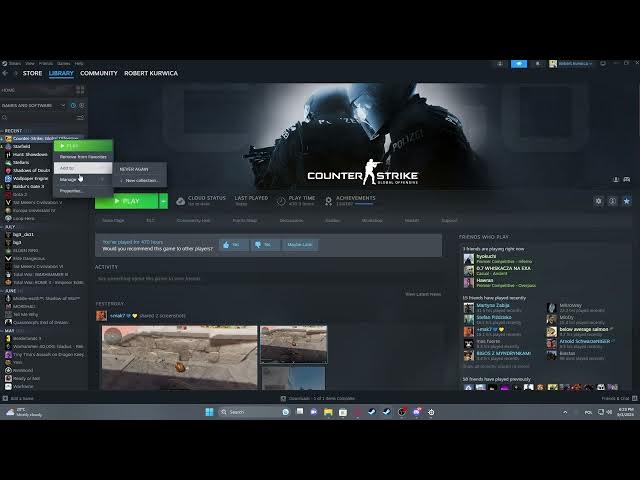
Task: Open the notifications bell icon
Action: tap(538, 64)
